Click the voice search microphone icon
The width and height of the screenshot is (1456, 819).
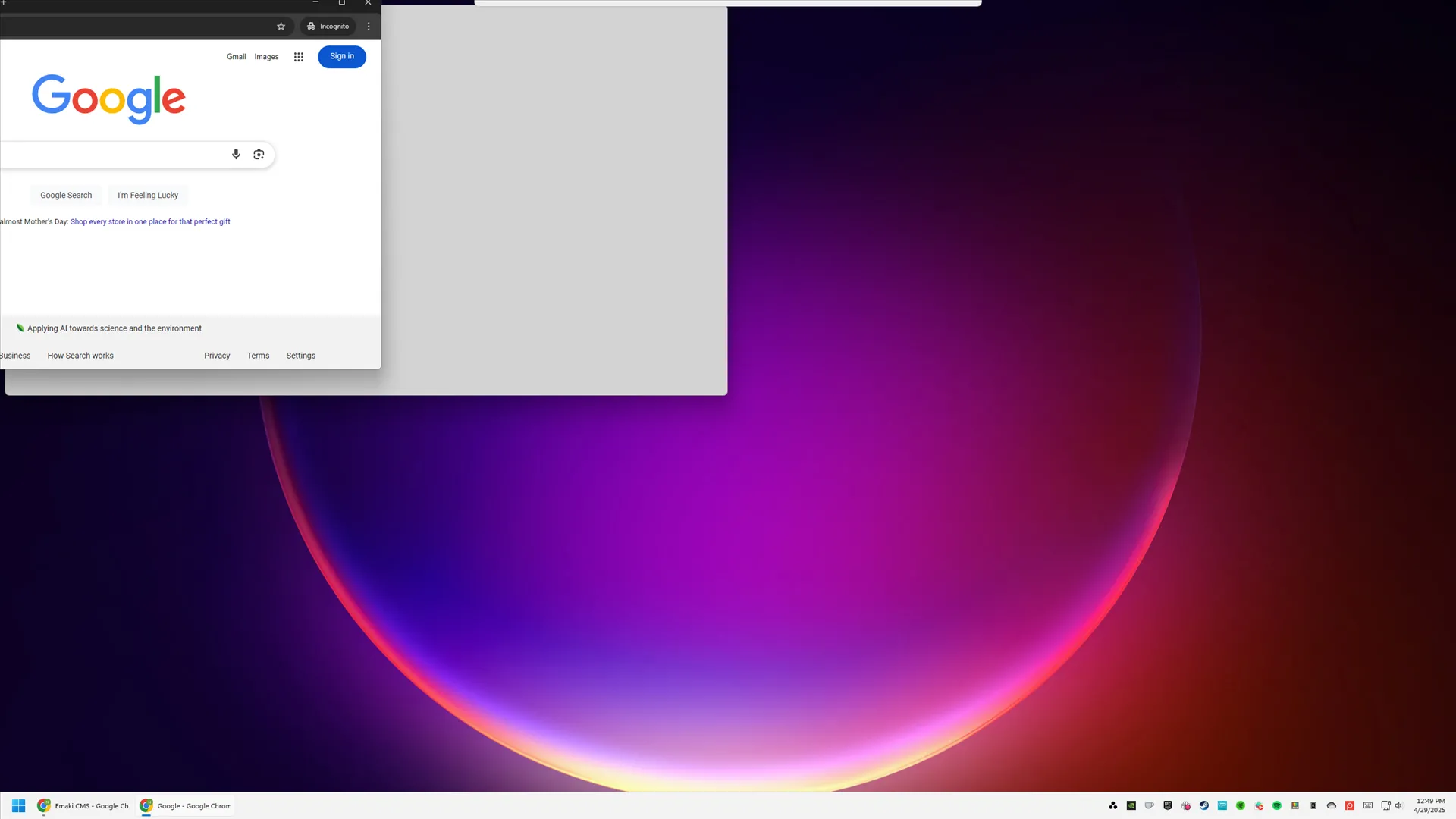[x=236, y=154]
